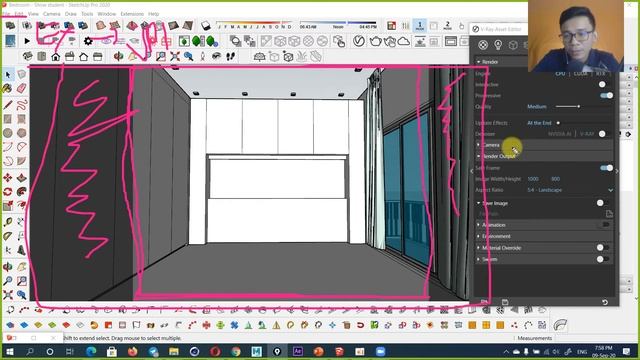Open Materials category in V-Ray Asset Editor

click(x=483, y=45)
